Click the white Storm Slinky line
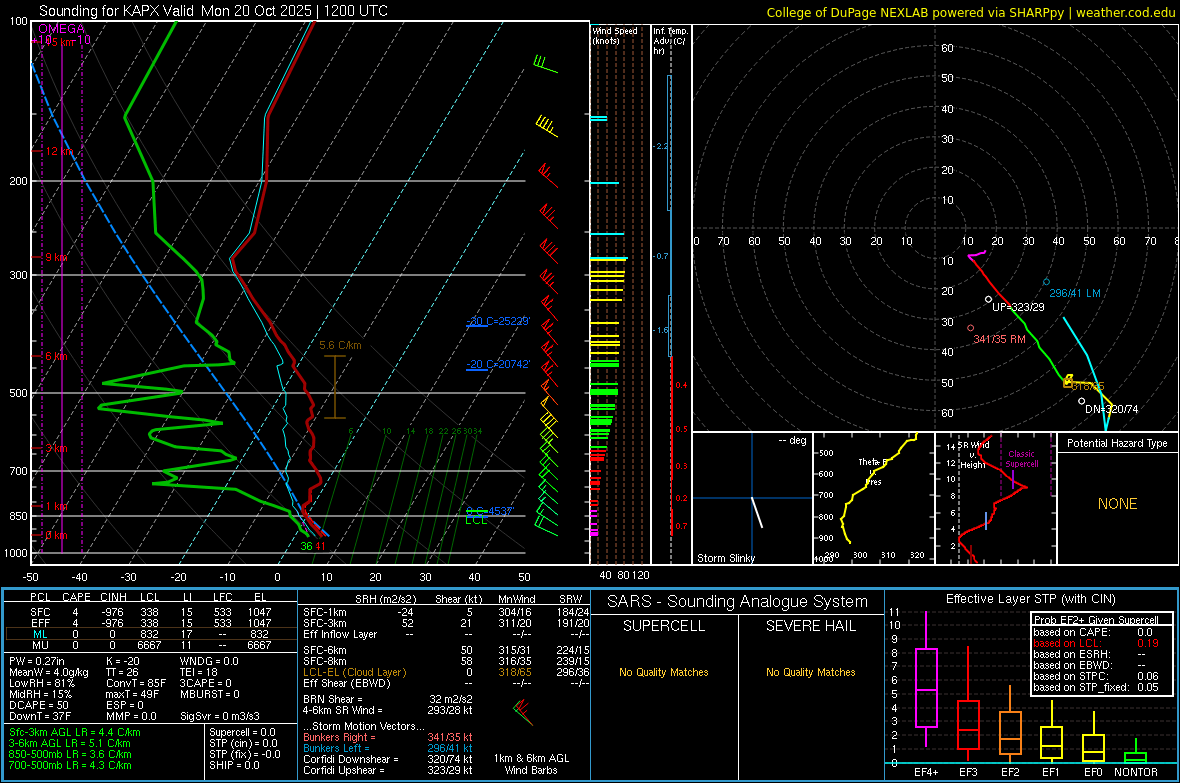Viewport: 1180px width, 783px height. click(x=757, y=512)
